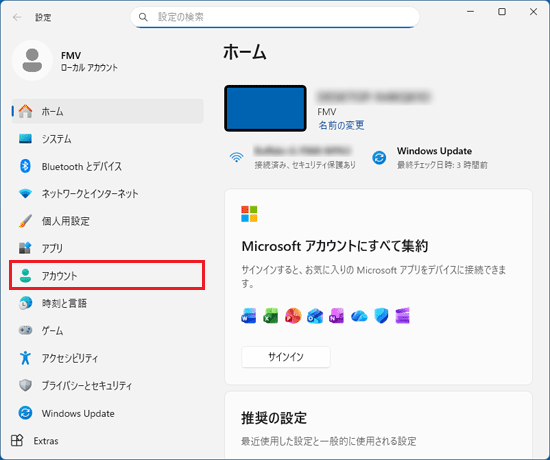Click the アカウント person icon

click(x=25, y=275)
